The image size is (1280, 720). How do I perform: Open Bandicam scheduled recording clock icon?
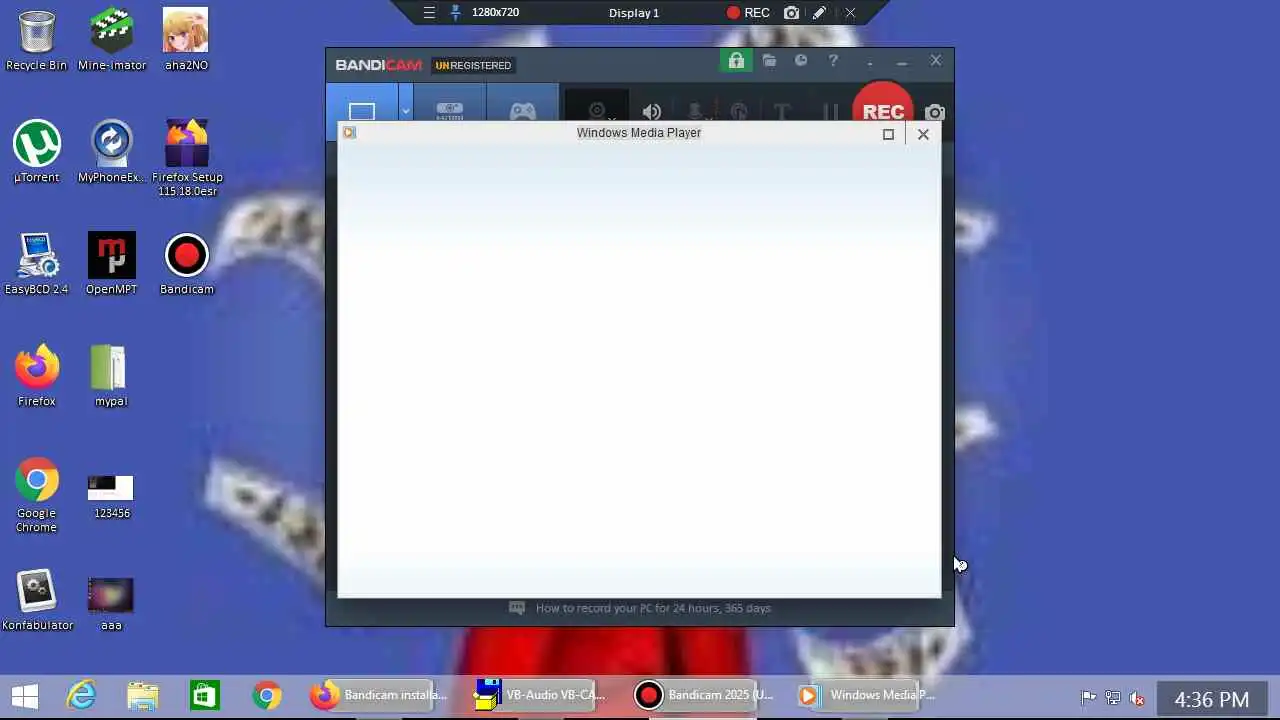tap(801, 61)
